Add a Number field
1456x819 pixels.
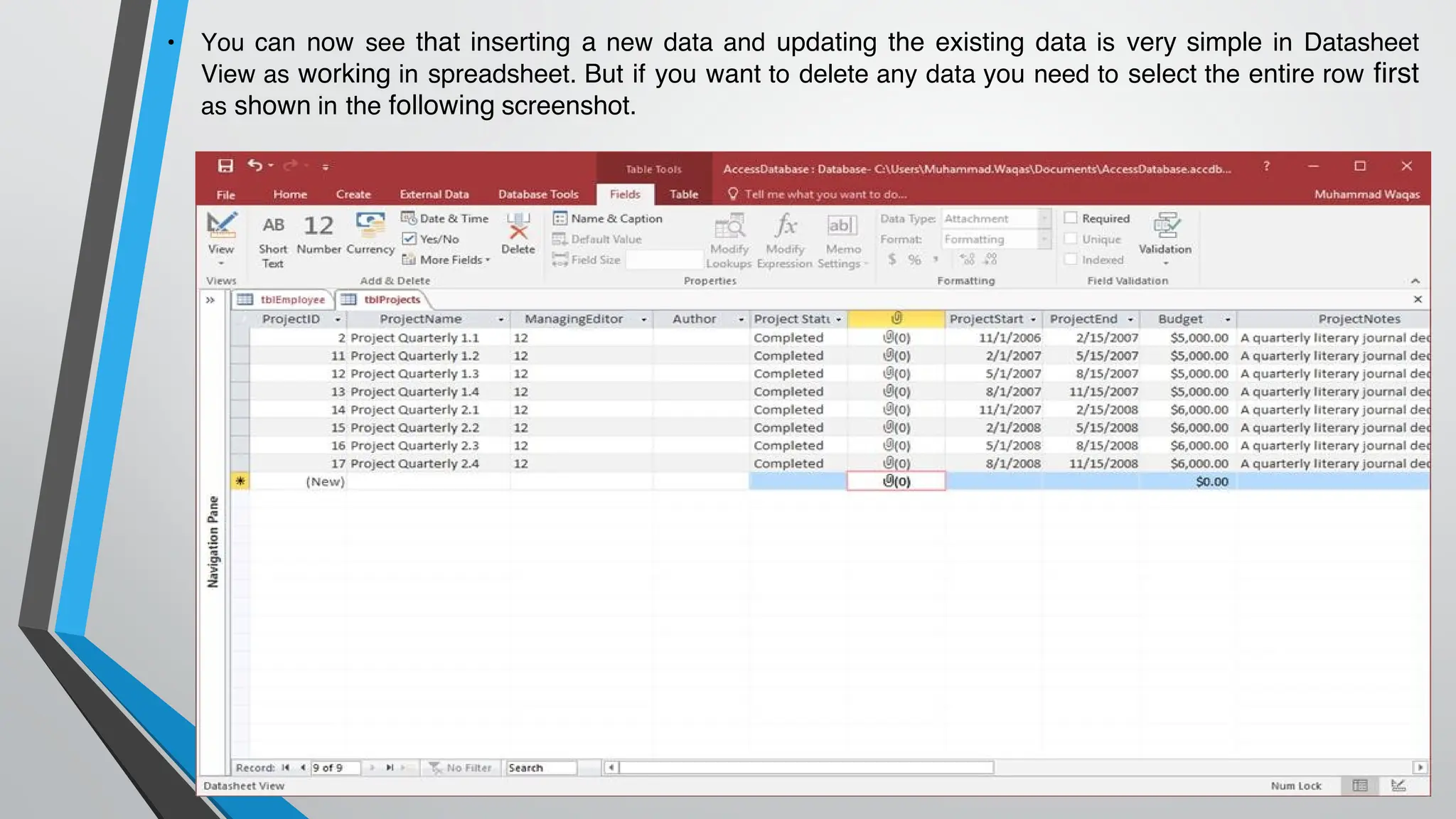[x=318, y=235]
